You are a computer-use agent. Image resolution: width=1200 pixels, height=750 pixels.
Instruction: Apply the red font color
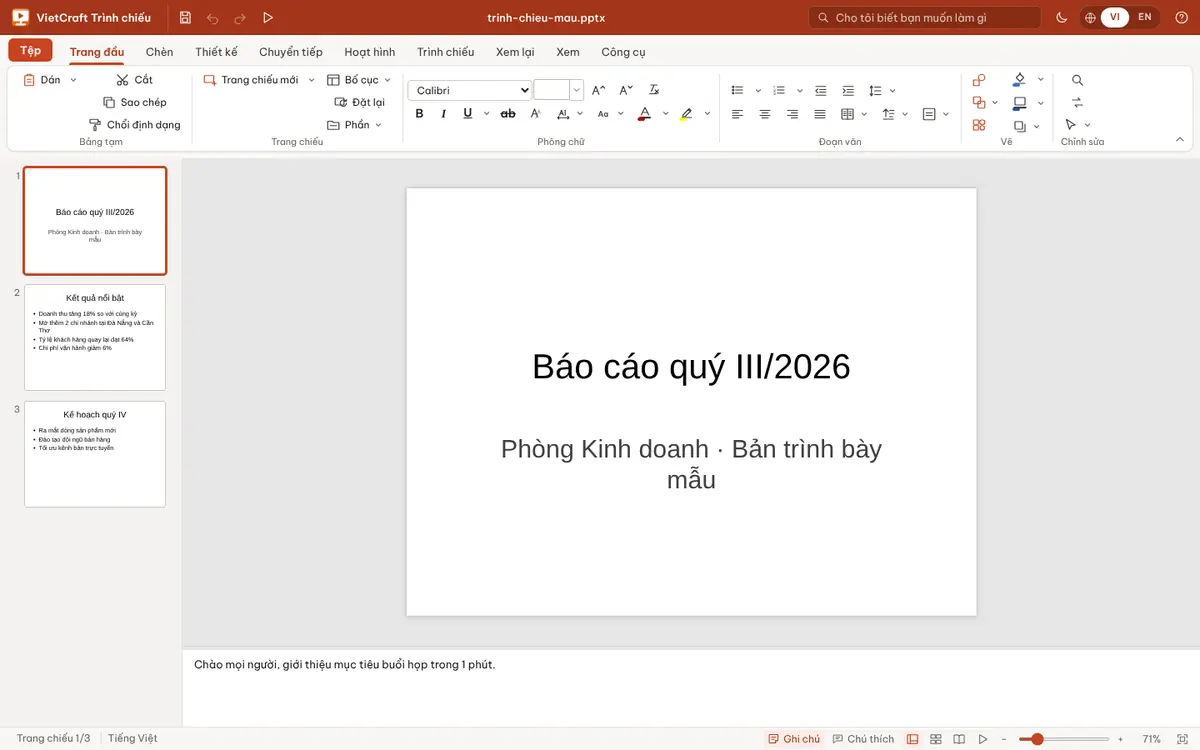click(645, 114)
